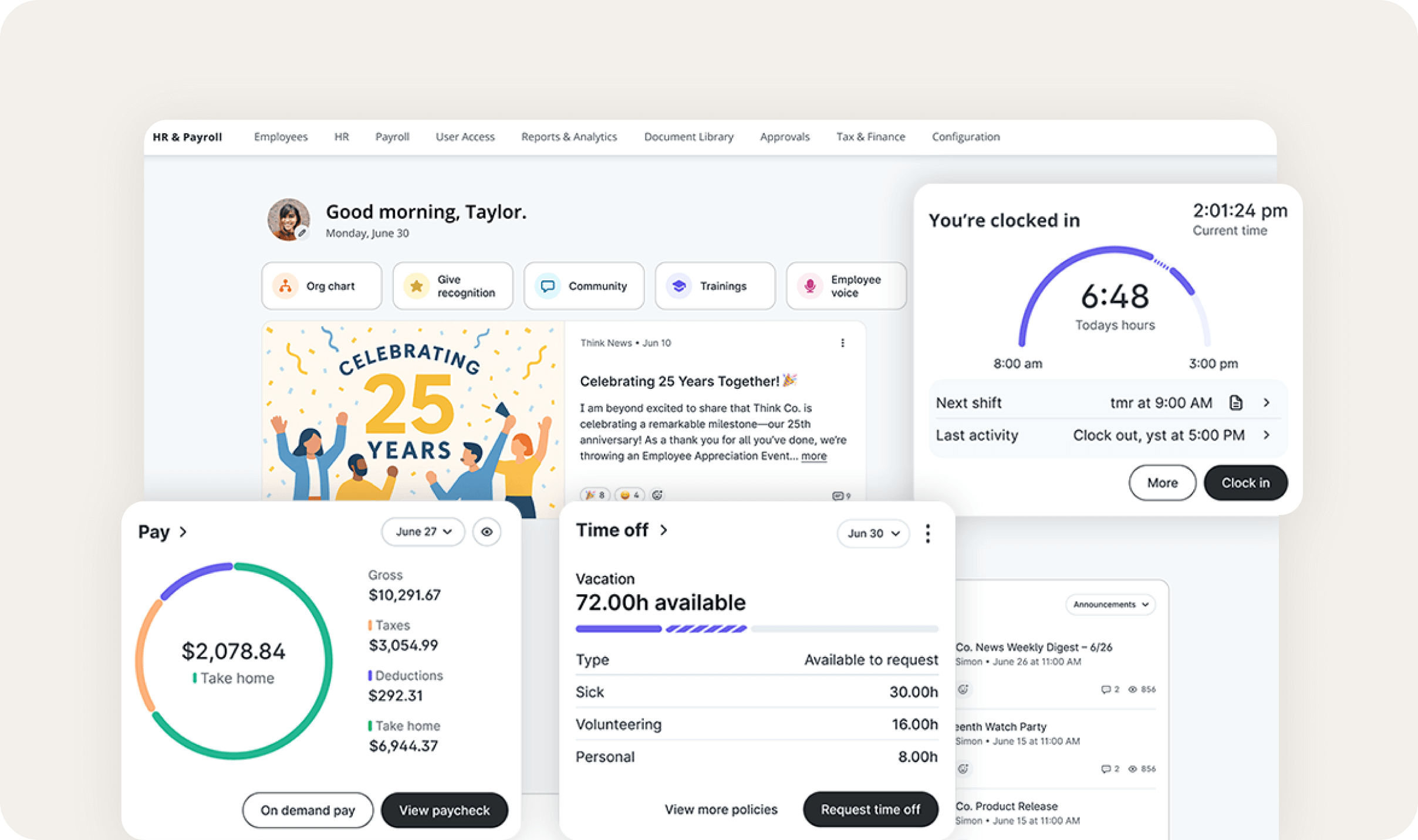Image resolution: width=1418 pixels, height=840 pixels.
Task: Toggle pay visibility with the eye icon
Action: [x=487, y=531]
